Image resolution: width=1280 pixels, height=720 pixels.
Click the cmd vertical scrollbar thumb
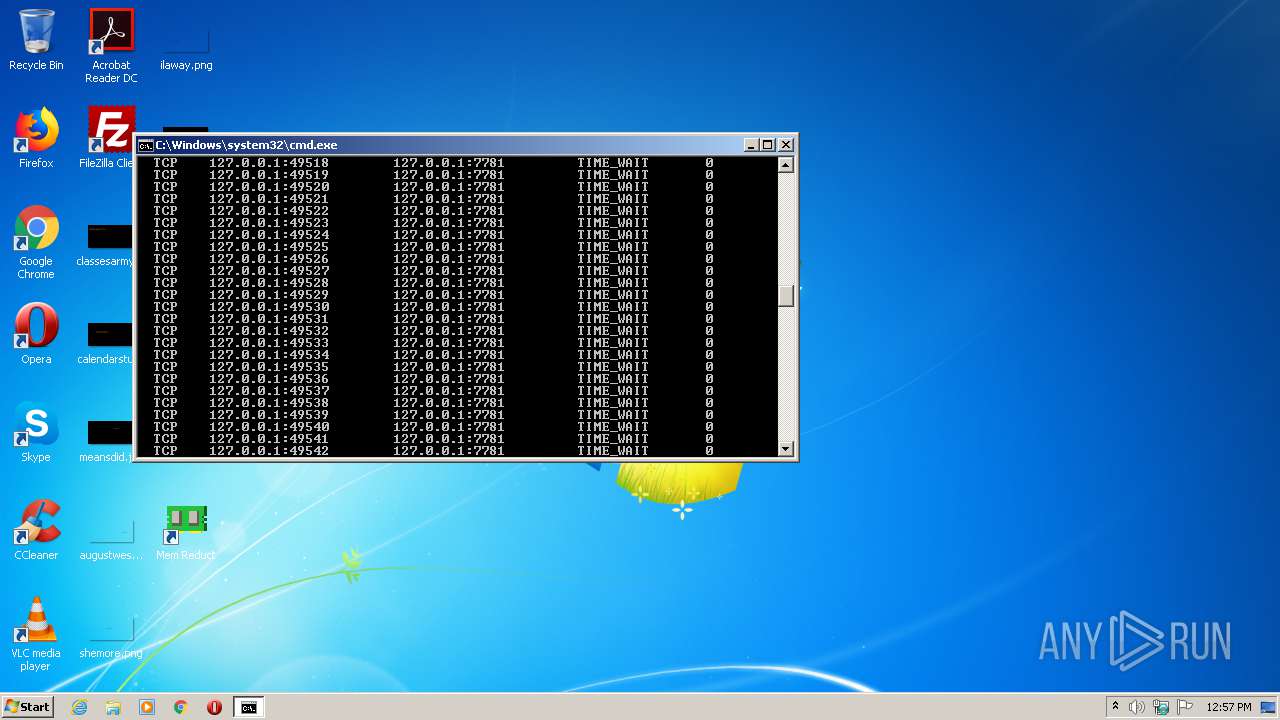click(x=786, y=295)
